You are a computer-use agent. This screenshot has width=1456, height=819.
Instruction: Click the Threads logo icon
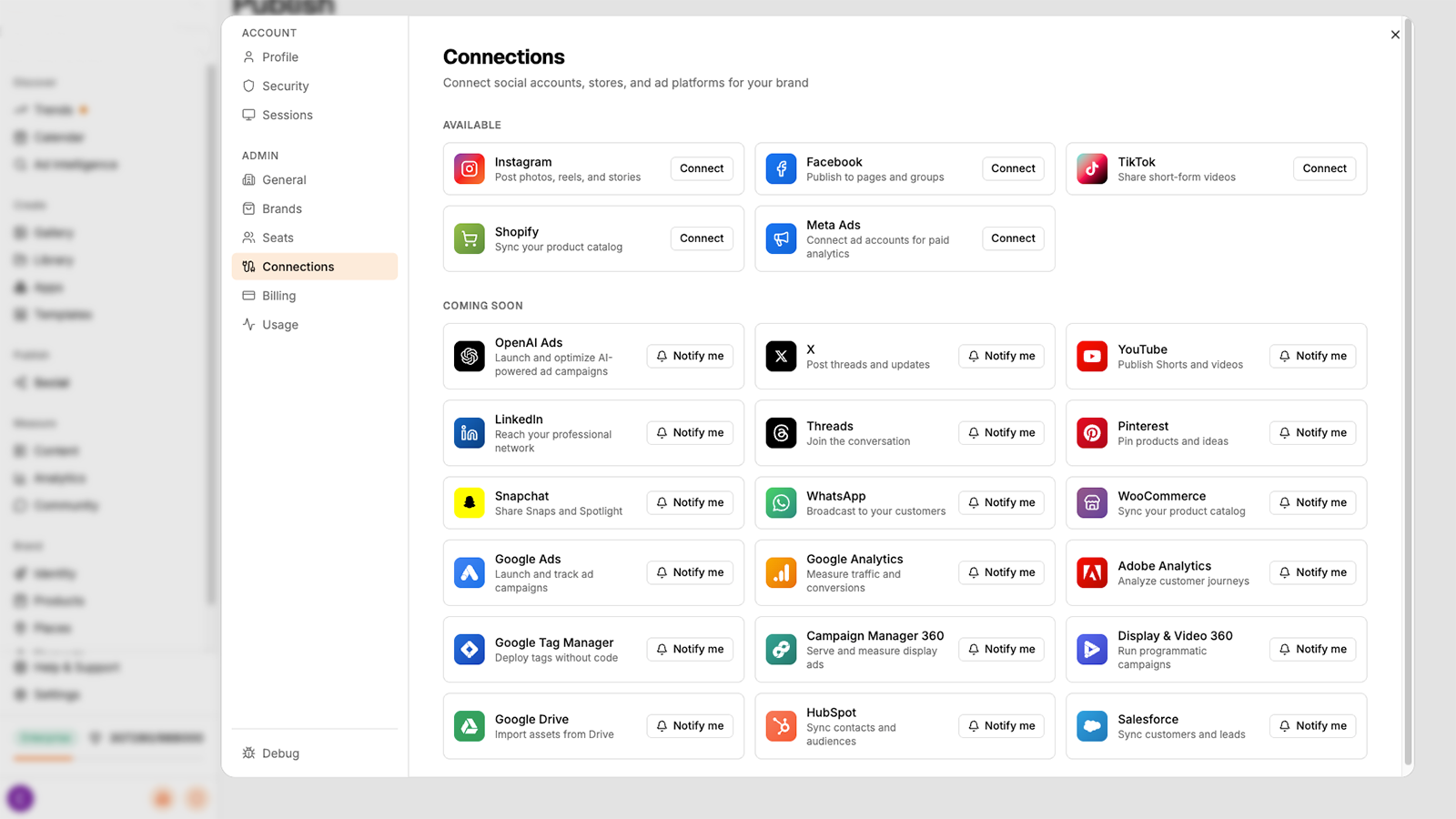(x=781, y=433)
